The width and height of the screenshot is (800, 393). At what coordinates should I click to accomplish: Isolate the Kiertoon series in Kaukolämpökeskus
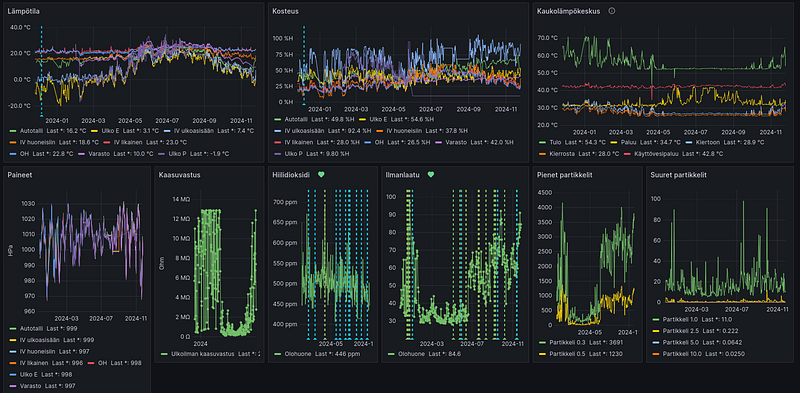[707, 142]
